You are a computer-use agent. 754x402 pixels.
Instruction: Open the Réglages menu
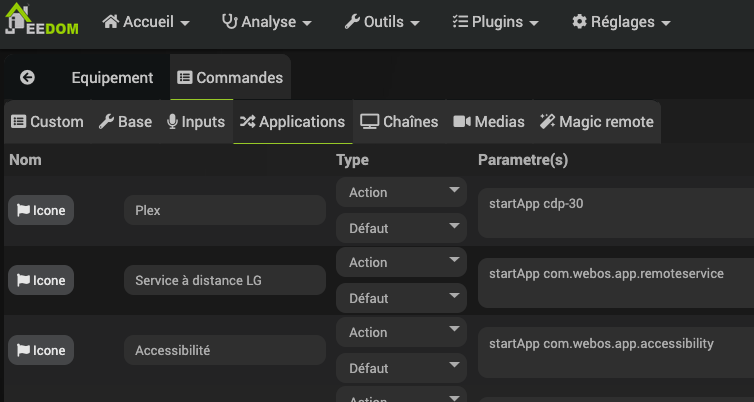pyautogui.click(x=621, y=22)
